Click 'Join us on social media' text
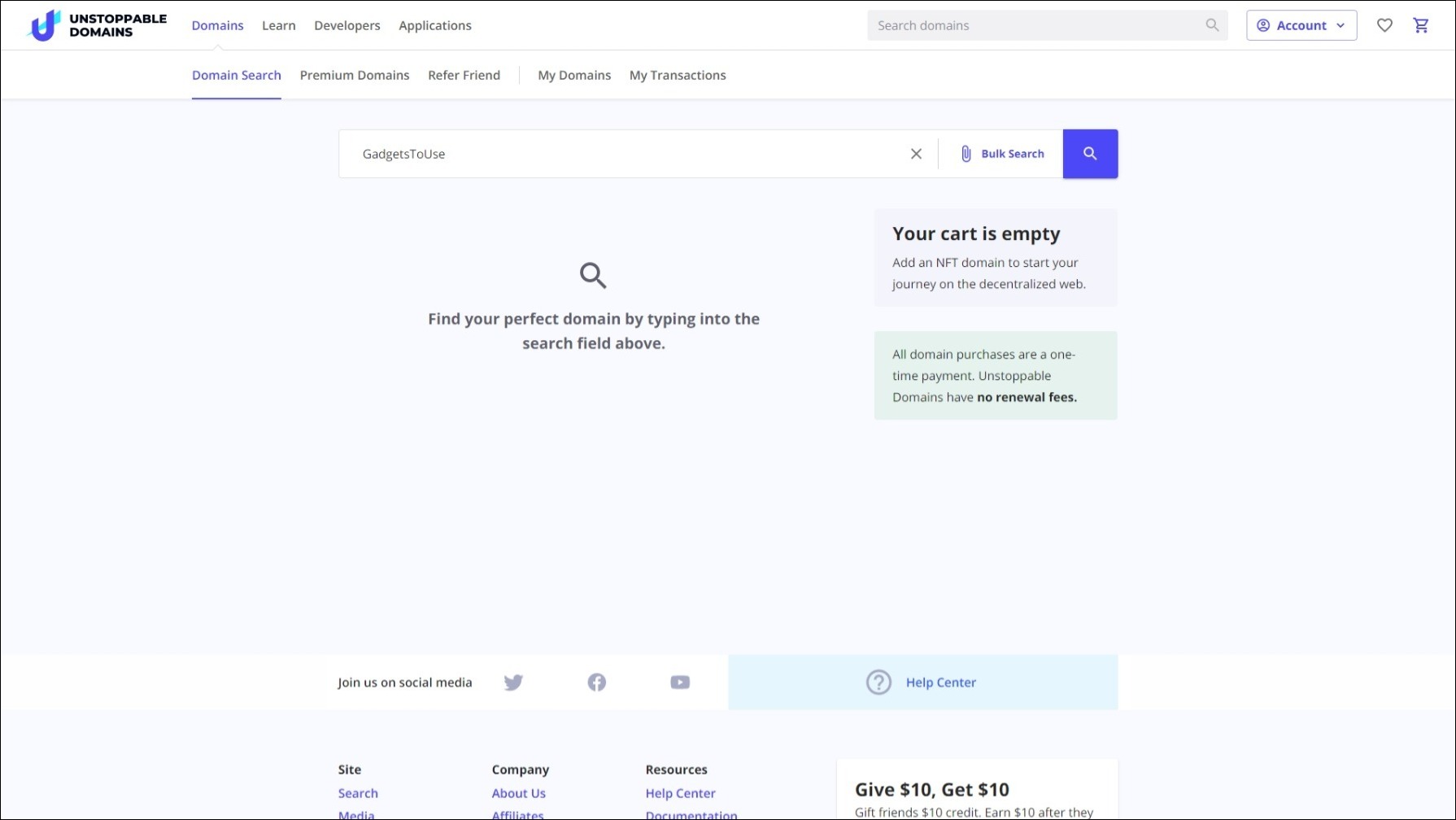 pyautogui.click(x=405, y=683)
